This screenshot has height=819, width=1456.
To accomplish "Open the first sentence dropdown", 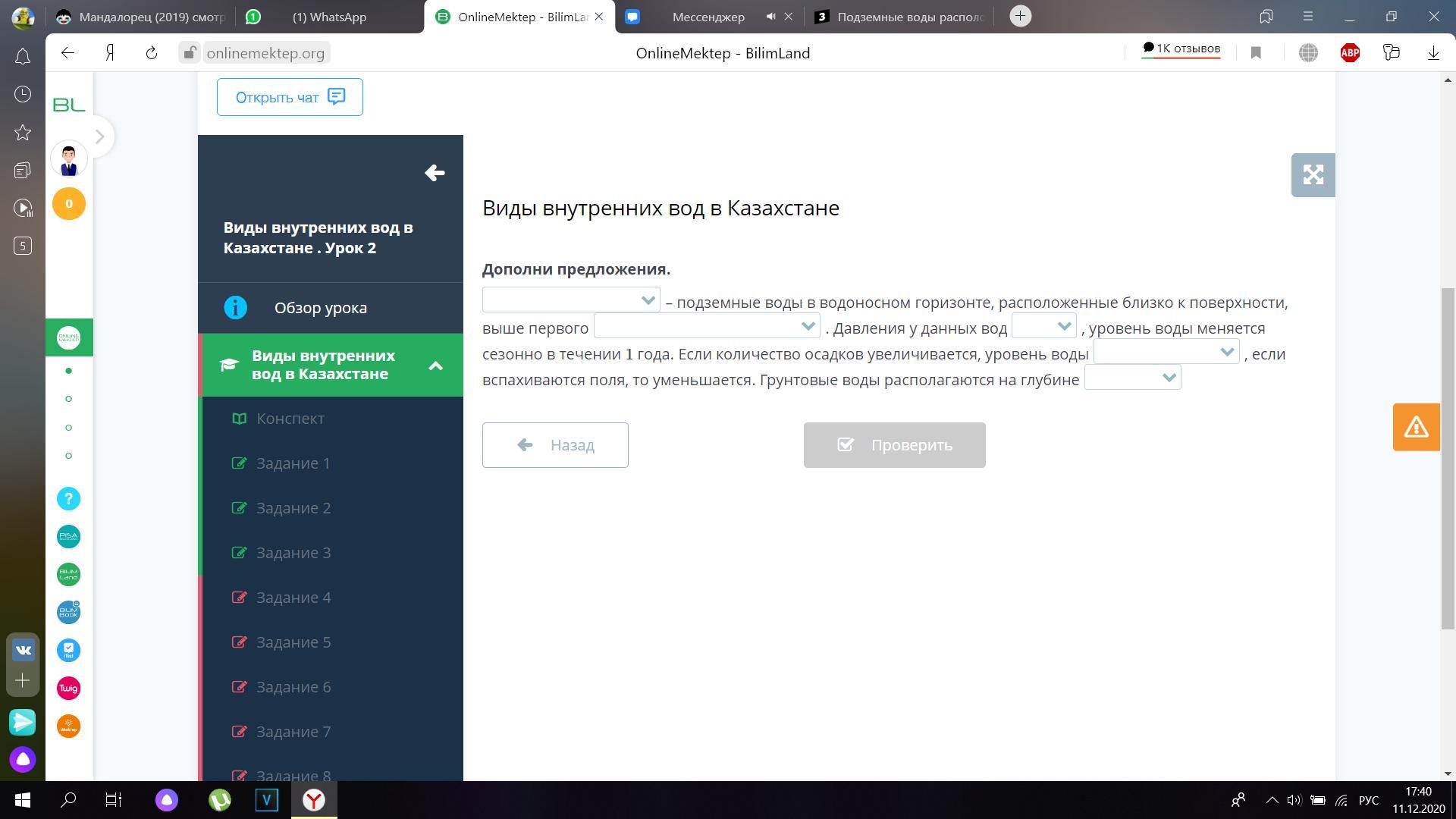I will pyautogui.click(x=571, y=300).
